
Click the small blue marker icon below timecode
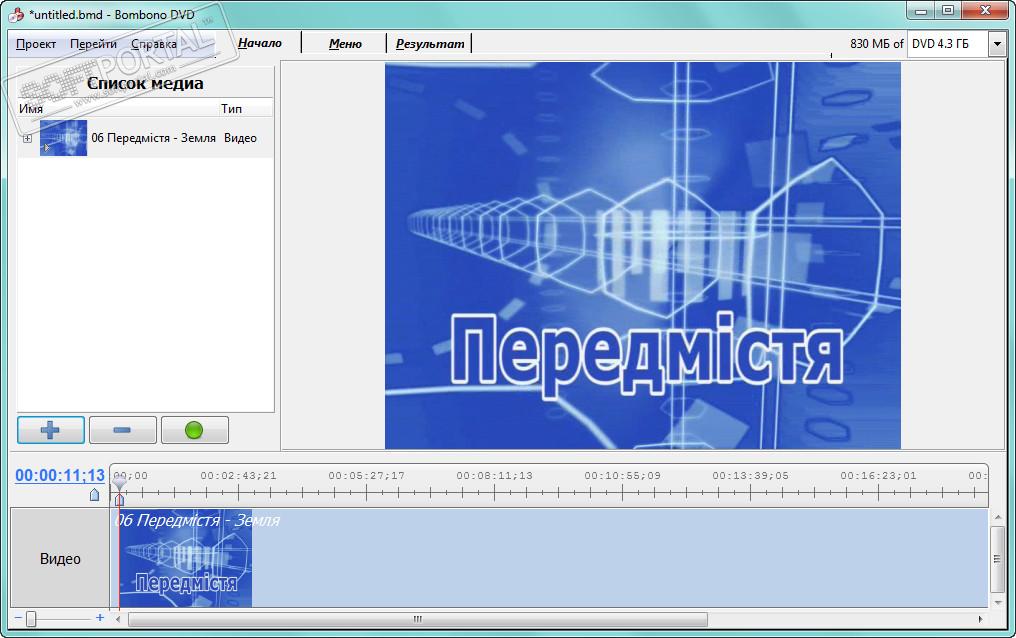click(95, 494)
